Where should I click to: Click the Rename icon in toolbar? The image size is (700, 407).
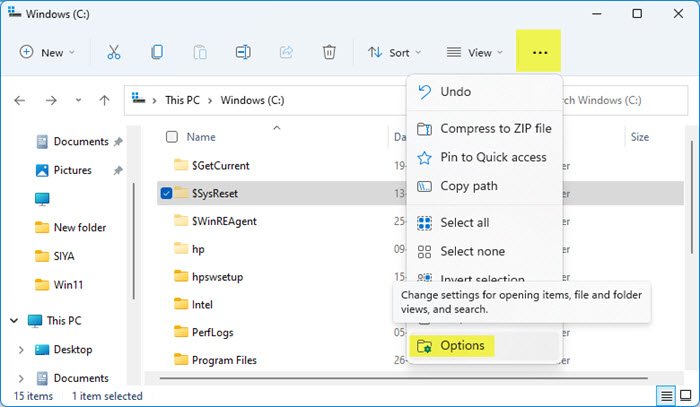click(243, 52)
